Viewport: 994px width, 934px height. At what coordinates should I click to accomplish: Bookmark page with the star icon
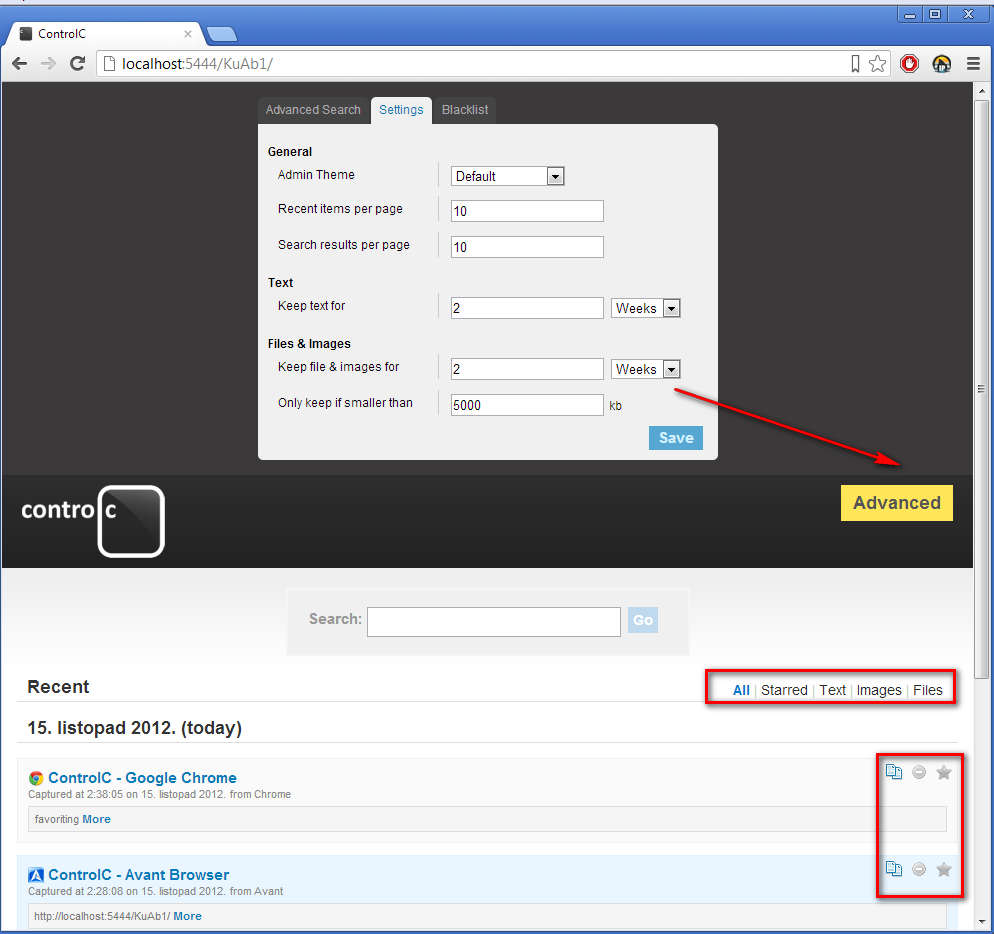pyautogui.click(x=877, y=63)
